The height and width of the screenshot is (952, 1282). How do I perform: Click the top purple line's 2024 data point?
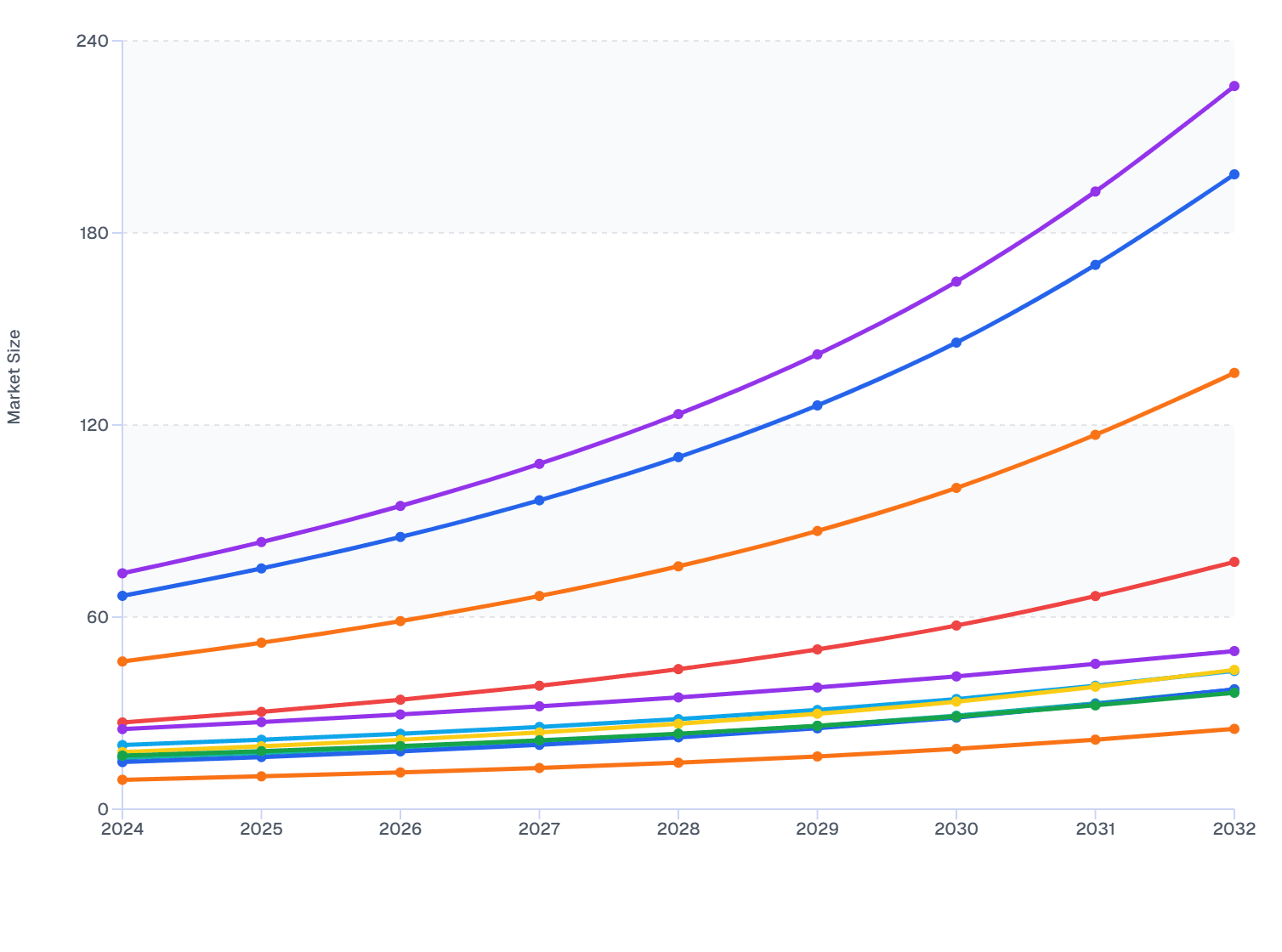(x=122, y=574)
